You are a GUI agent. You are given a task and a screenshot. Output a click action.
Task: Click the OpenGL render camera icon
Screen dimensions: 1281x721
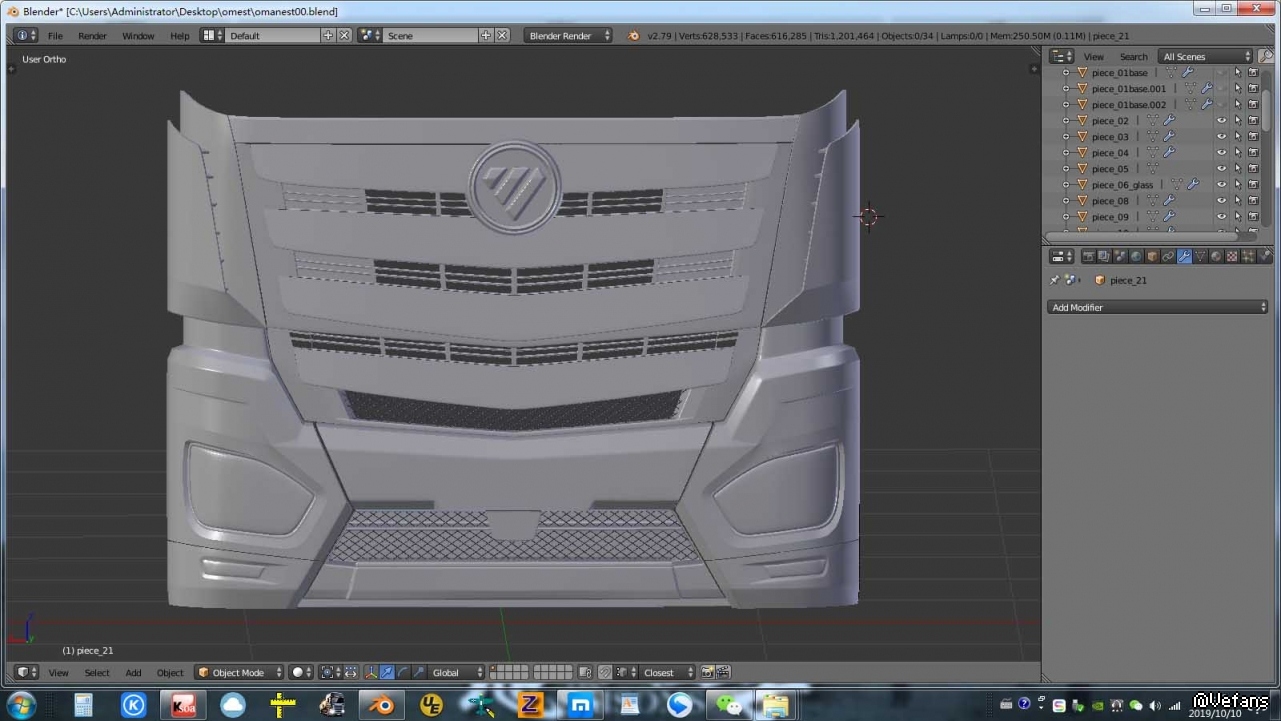tap(707, 673)
